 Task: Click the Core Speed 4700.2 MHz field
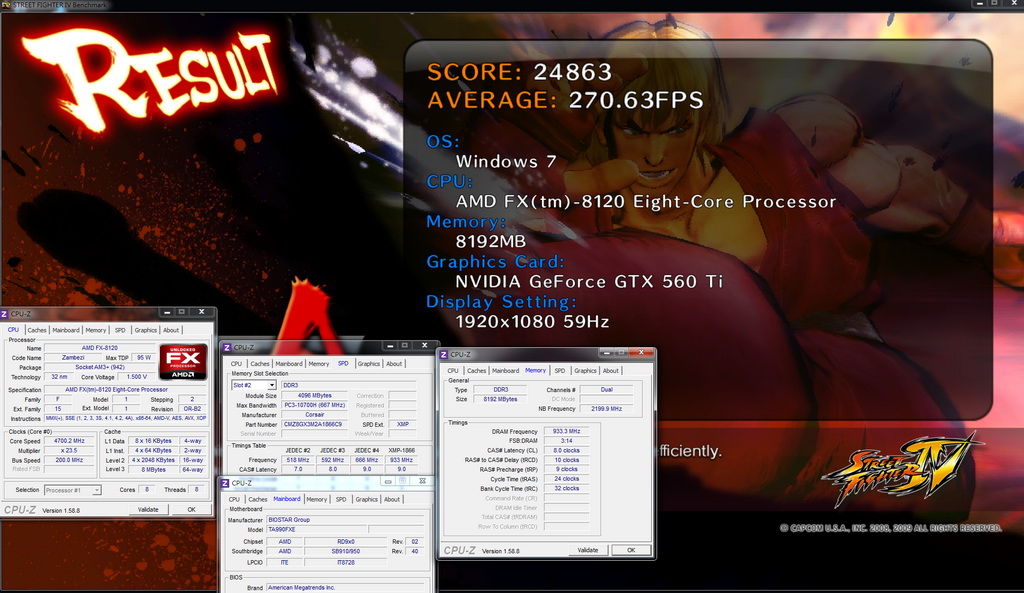point(69,441)
